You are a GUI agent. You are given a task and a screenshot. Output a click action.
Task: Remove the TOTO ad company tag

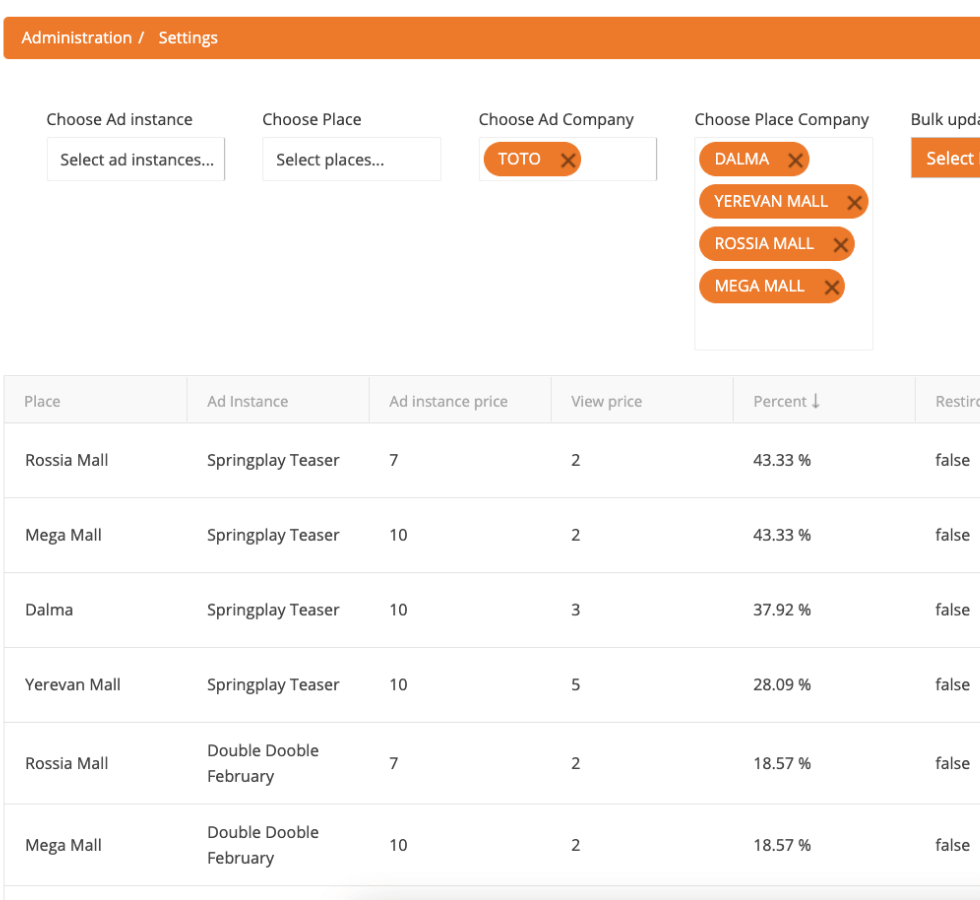[x=567, y=159]
